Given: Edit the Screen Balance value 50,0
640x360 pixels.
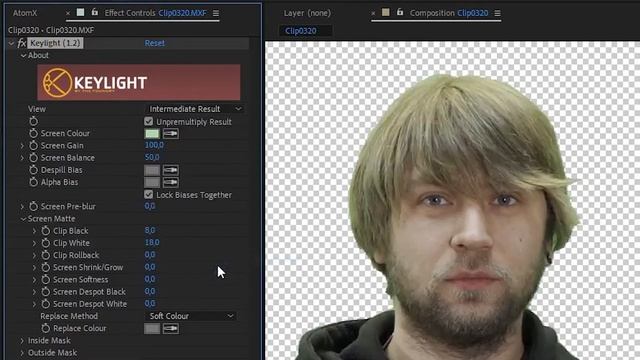Looking at the screenshot, I should (152, 158).
